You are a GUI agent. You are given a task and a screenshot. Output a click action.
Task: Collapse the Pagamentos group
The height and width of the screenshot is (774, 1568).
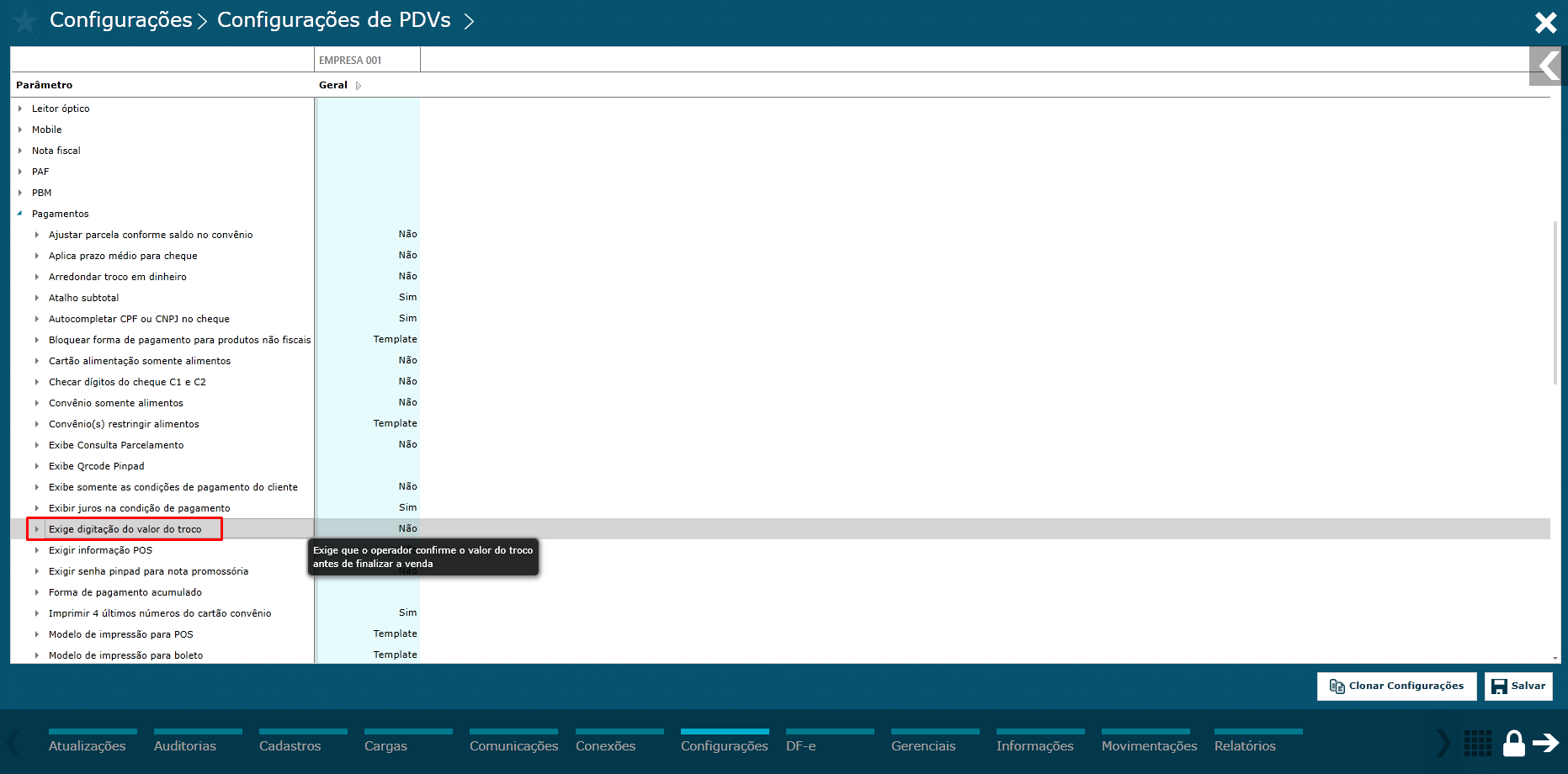coord(20,214)
